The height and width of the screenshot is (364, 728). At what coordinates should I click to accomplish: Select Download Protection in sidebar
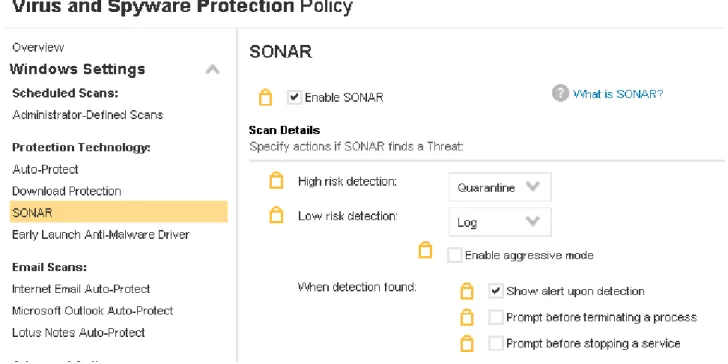[67, 191]
